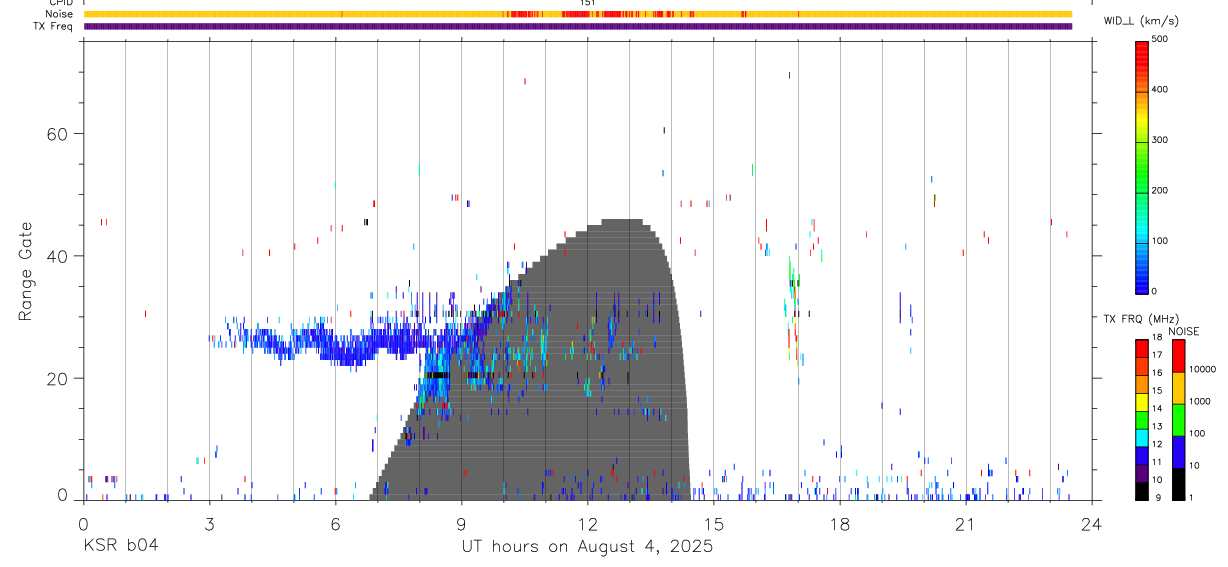Click the '400' label on WID color bar
The height and width of the screenshot is (567, 1228).
click(x=1161, y=89)
